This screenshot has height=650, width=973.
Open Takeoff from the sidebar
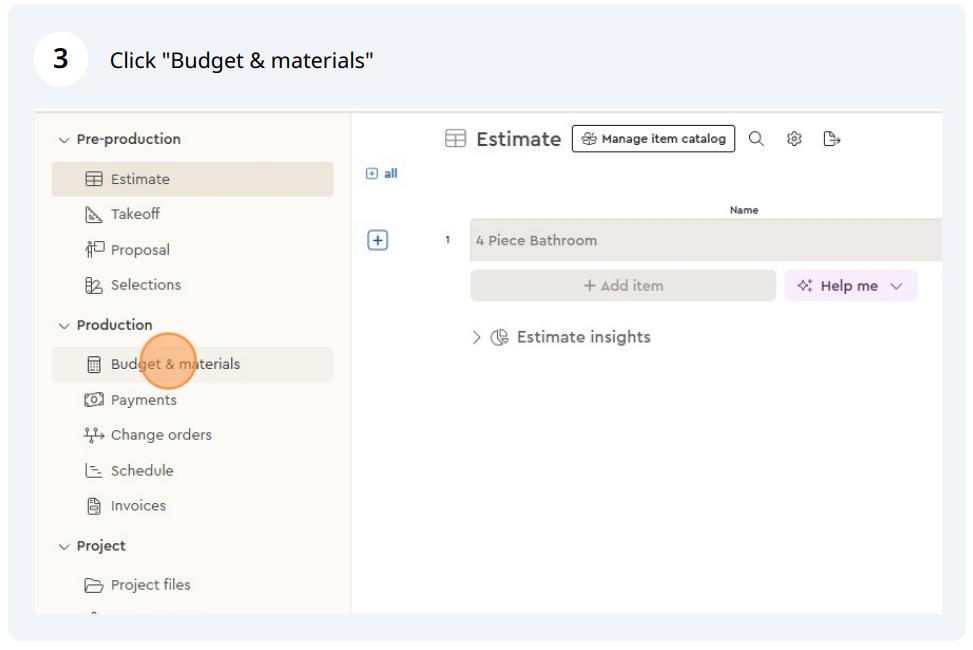[135, 214]
